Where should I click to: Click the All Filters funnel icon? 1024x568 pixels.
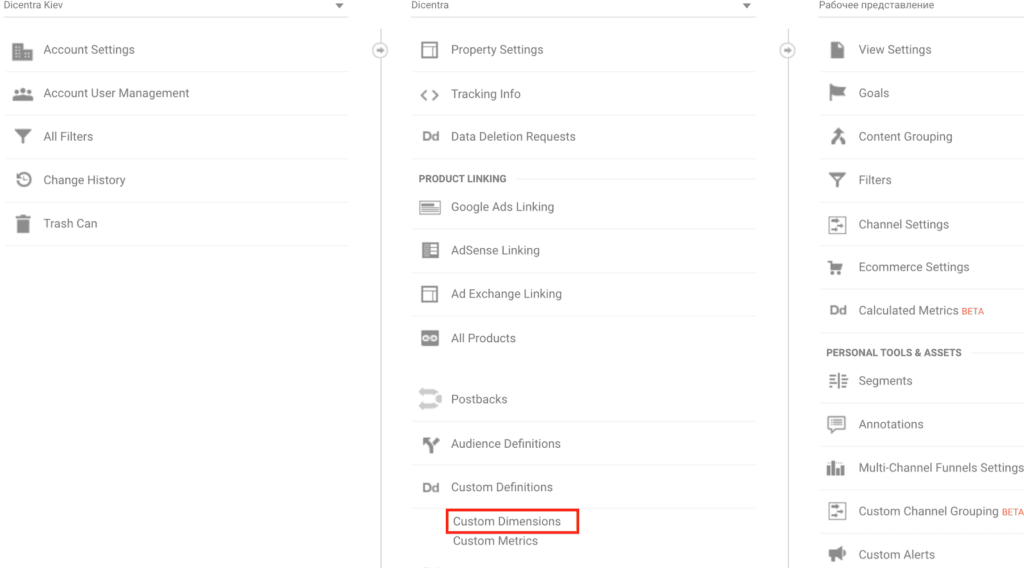(x=23, y=136)
